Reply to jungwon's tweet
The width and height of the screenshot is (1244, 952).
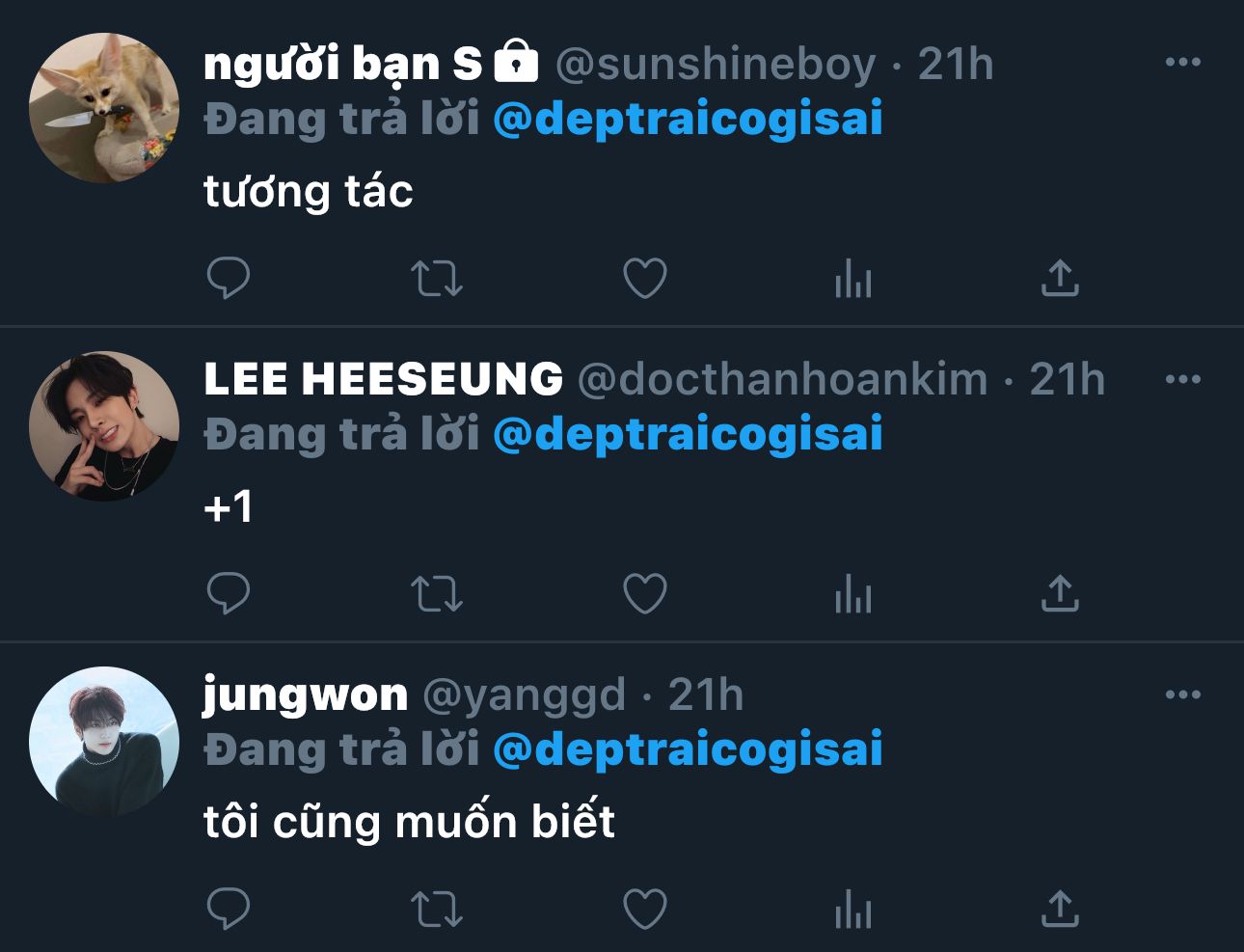pyautogui.click(x=229, y=909)
